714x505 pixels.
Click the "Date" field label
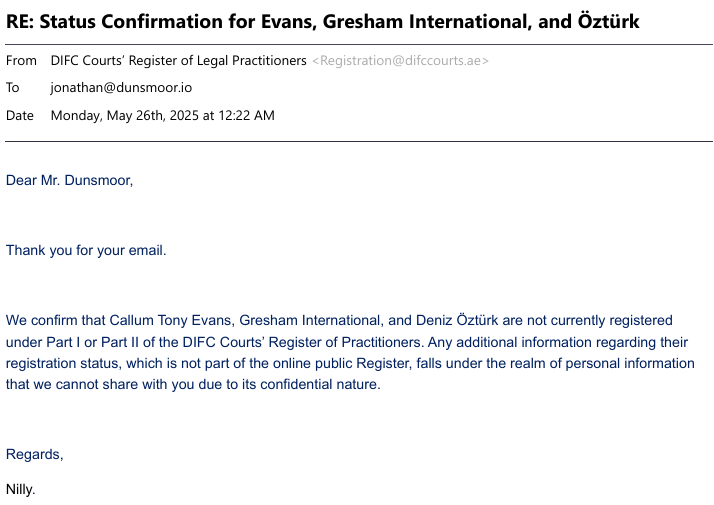pyautogui.click(x=20, y=115)
